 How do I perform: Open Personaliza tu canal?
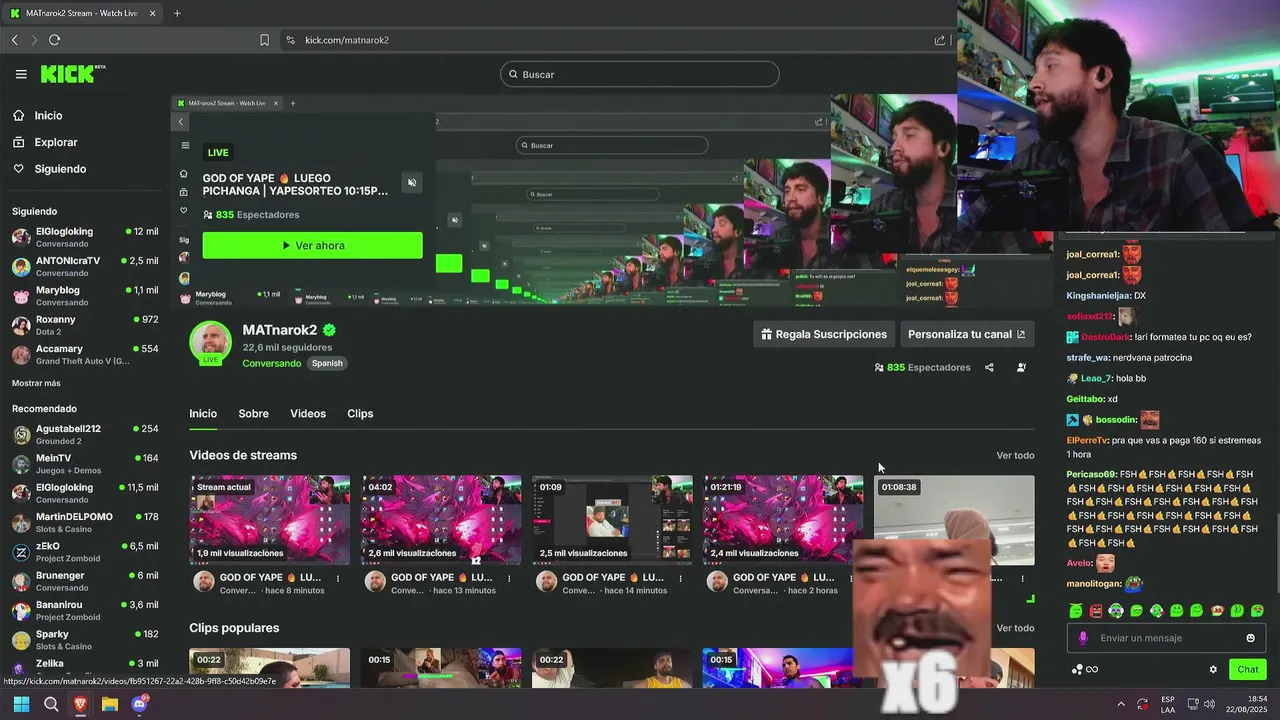966,334
